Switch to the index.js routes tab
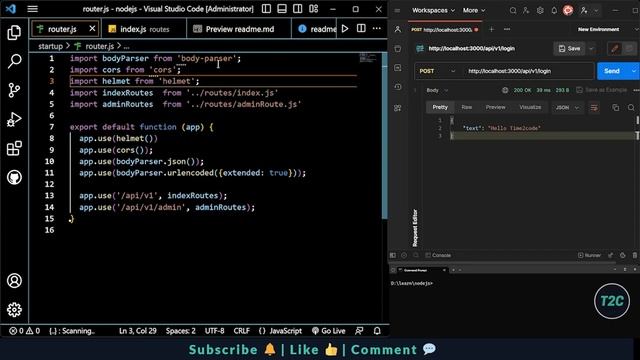This screenshot has height=360, width=640. (x=144, y=29)
